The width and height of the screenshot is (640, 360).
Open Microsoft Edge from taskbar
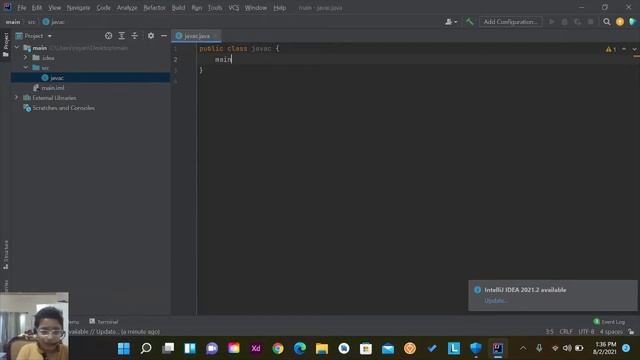(x=300, y=348)
